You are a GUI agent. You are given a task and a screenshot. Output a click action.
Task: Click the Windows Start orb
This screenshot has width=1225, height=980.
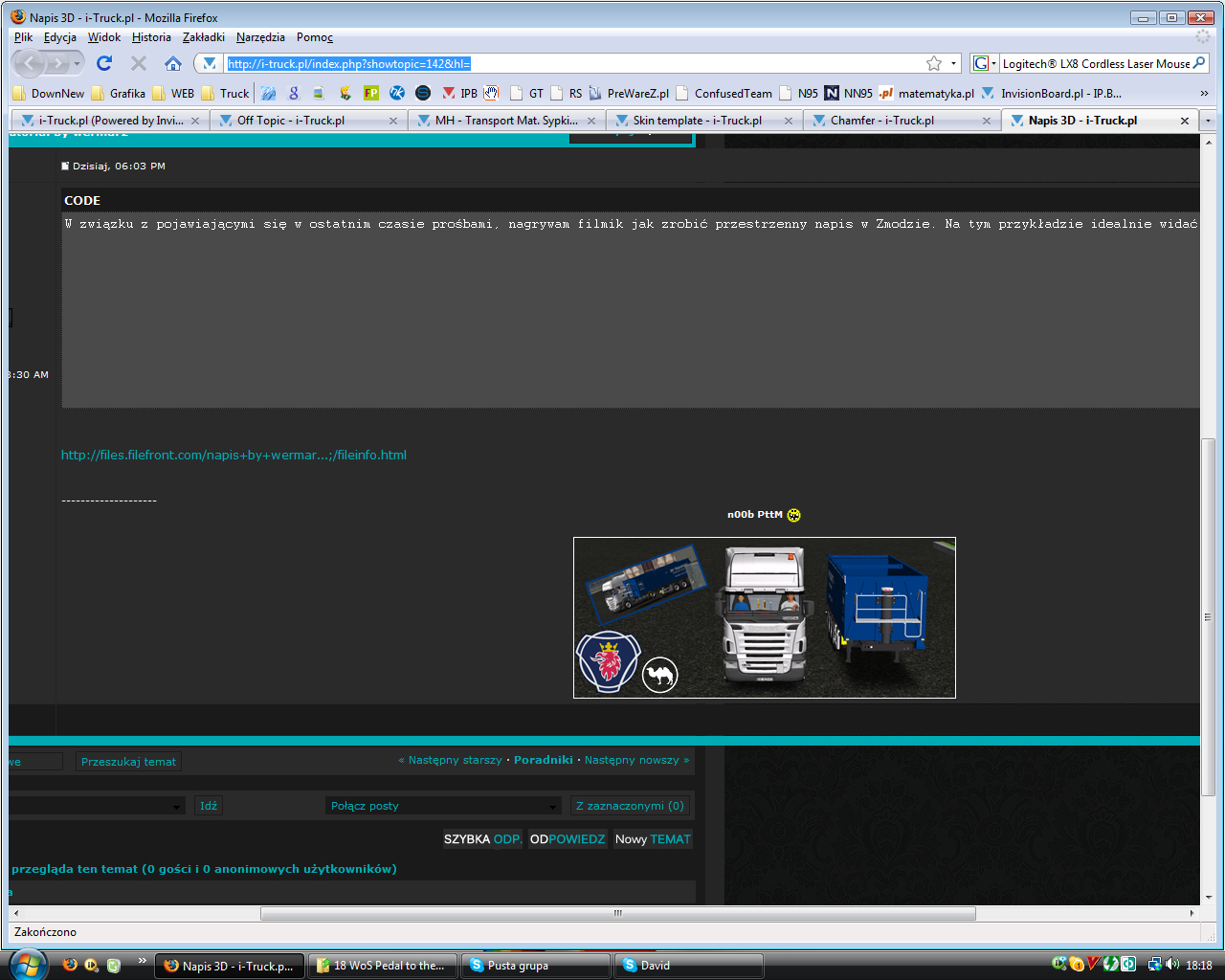pos(27,963)
